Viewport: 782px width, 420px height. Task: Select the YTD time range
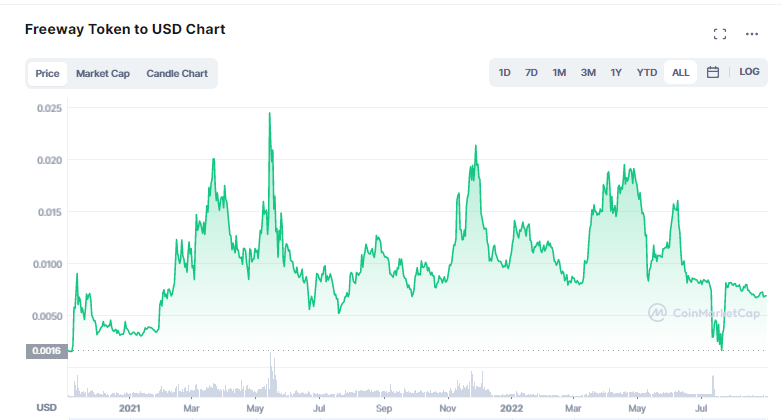click(x=647, y=72)
